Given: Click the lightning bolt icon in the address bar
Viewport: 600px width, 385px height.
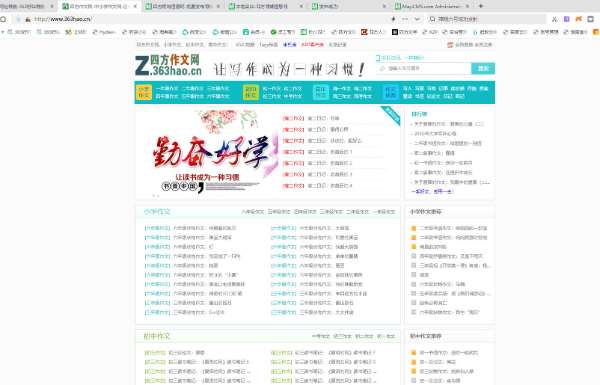Looking at the screenshot, I should pyautogui.click(x=393, y=19).
